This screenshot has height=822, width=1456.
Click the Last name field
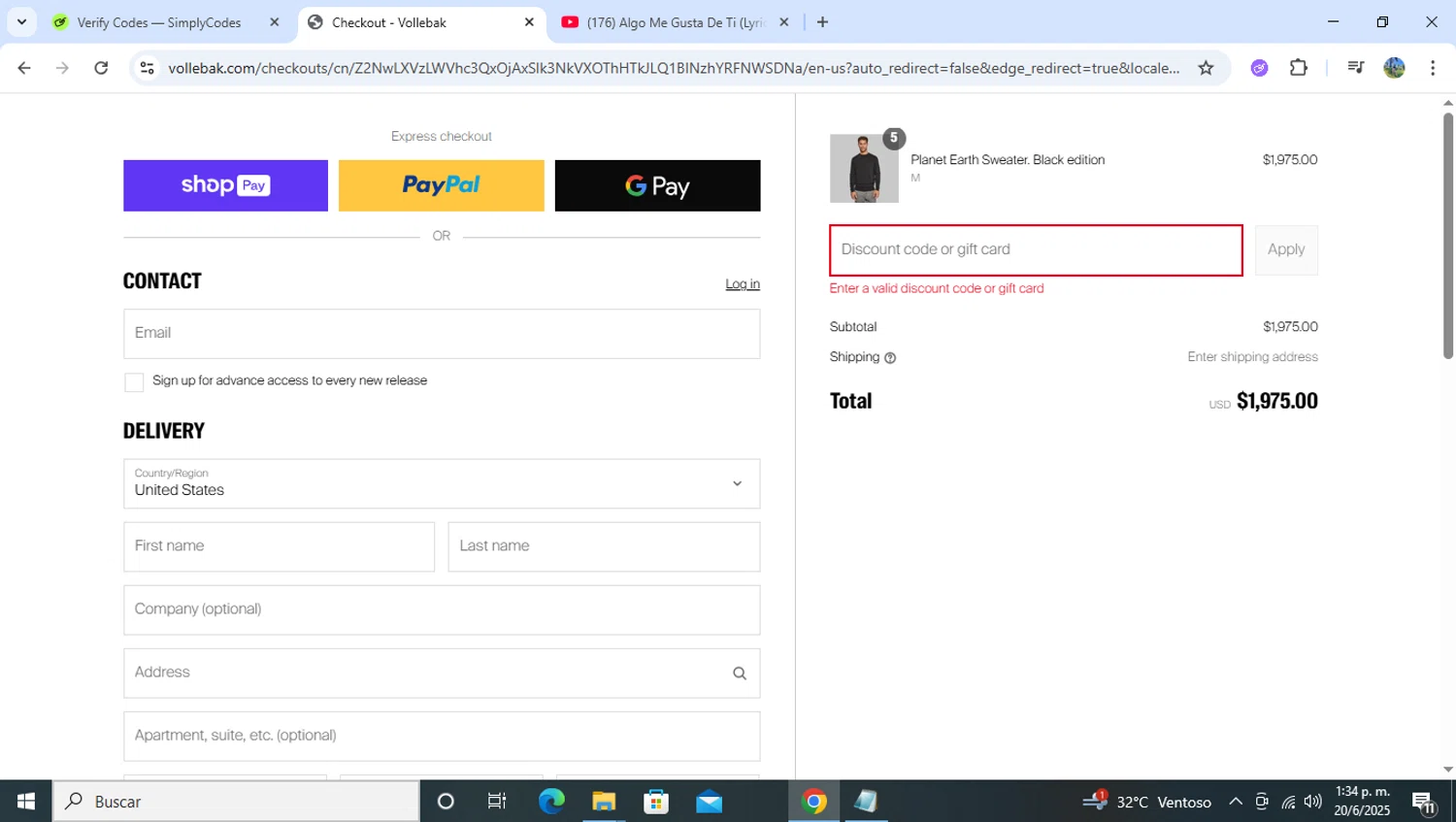(x=604, y=546)
